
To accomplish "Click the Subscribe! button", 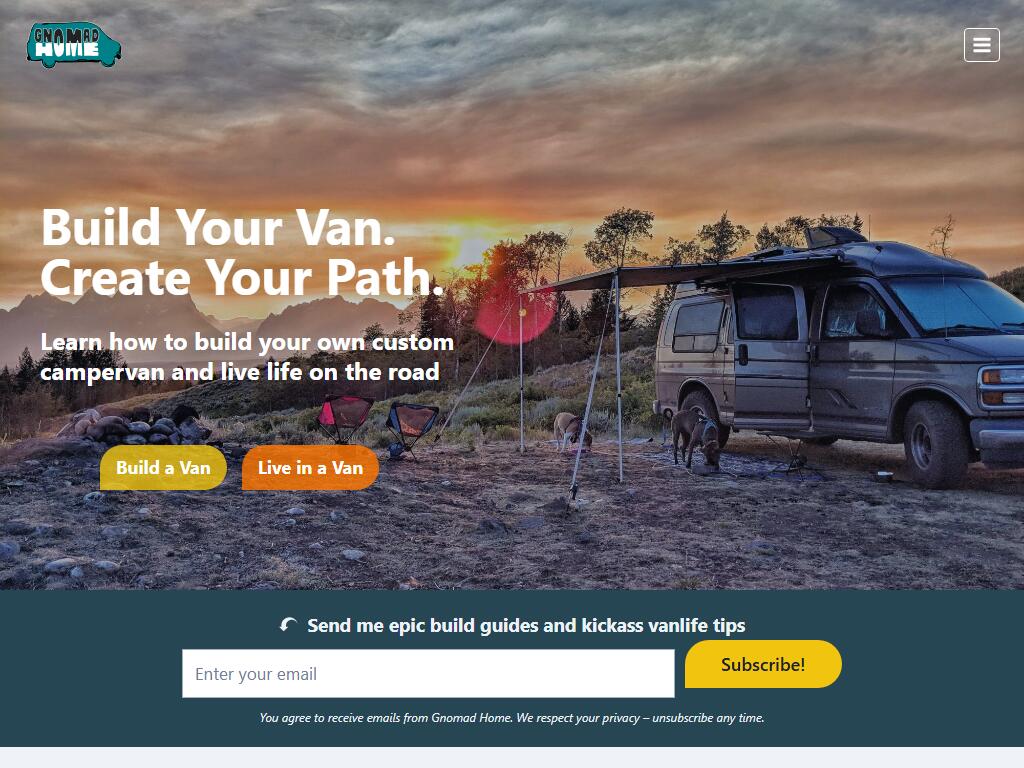I will point(763,664).
